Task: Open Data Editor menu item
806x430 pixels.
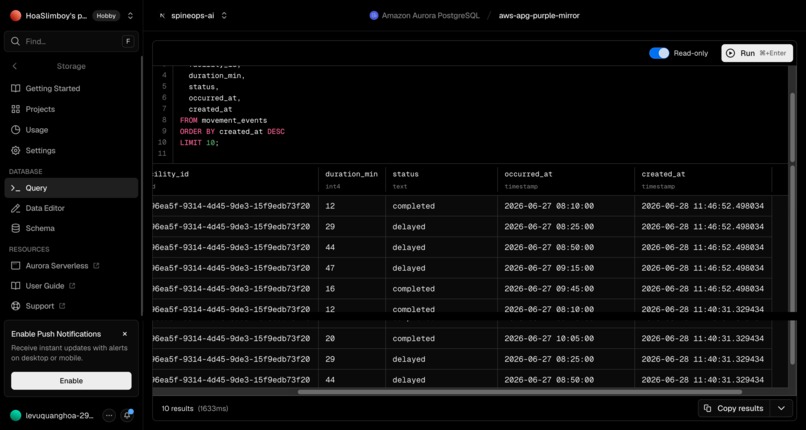Action: point(71,208)
